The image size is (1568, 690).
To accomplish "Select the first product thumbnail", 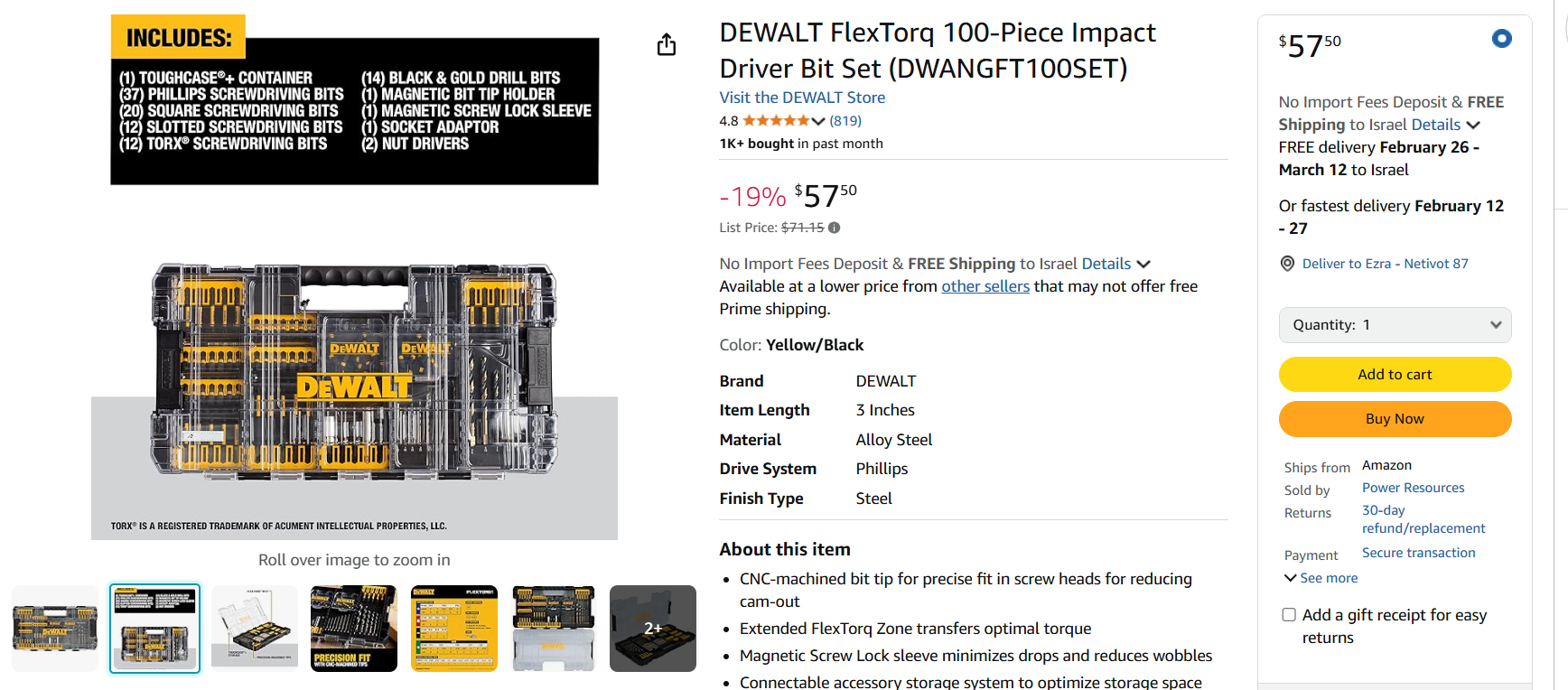I will (55, 629).
